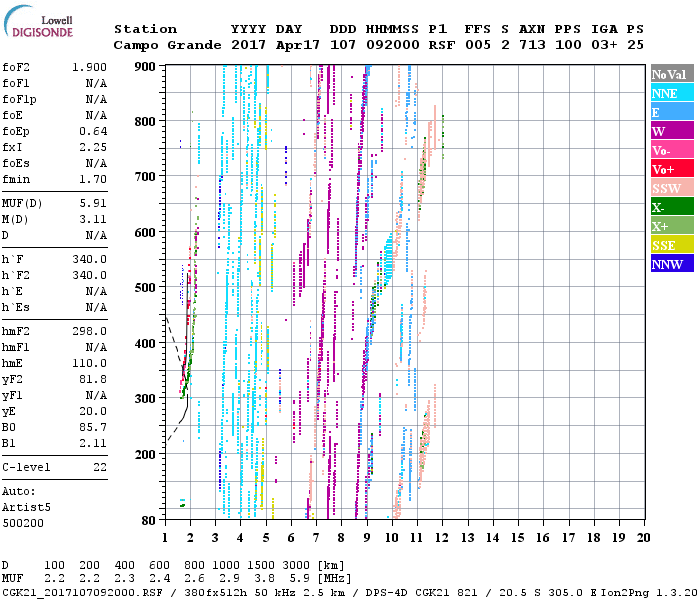This screenshot has width=700, height=600.
Task: Select the E direction legend swatch
Action: point(672,112)
